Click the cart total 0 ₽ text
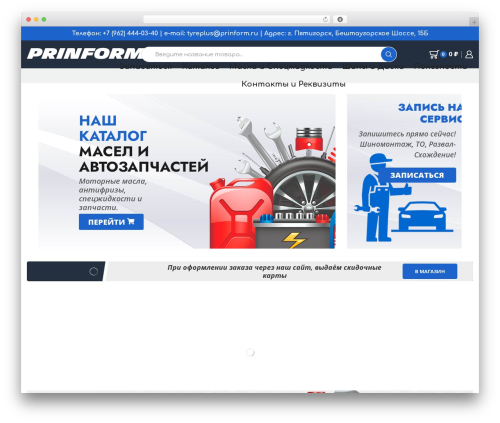The height and width of the screenshot is (423, 500). (453, 54)
